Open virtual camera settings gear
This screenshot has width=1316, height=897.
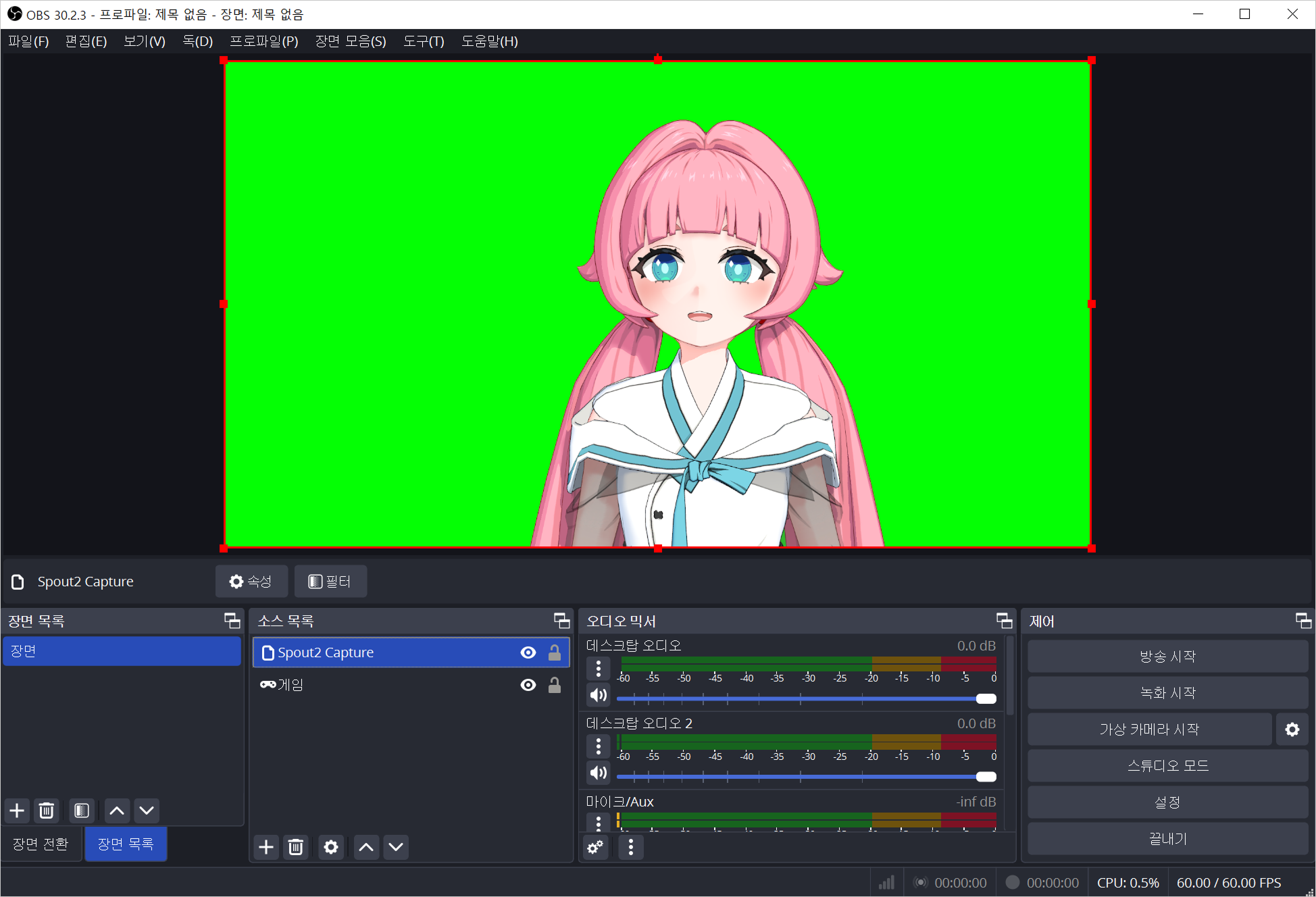click(x=1292, y=729)
